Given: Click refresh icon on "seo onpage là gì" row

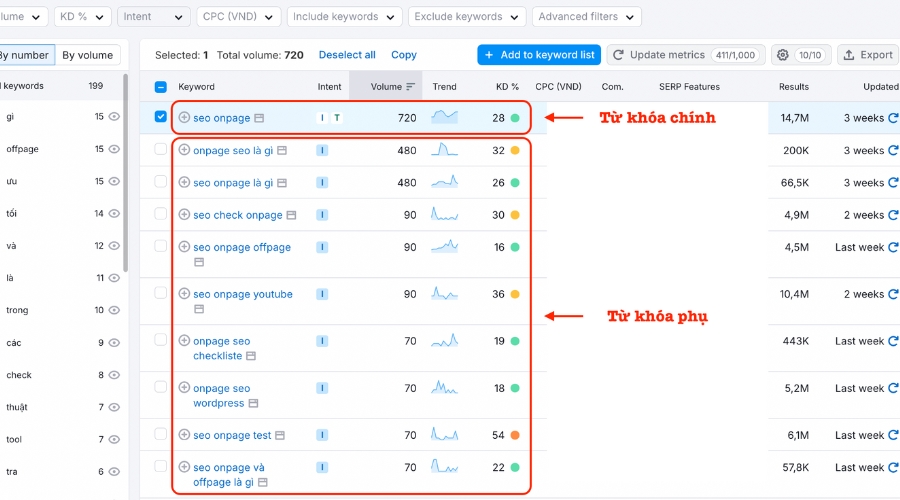Looking at the screenshot, I should [x=892, y=183].
